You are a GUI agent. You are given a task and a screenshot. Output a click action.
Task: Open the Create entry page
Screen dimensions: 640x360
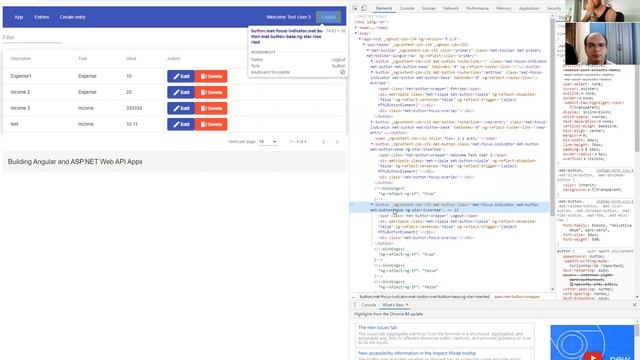[x=73, y=17]
